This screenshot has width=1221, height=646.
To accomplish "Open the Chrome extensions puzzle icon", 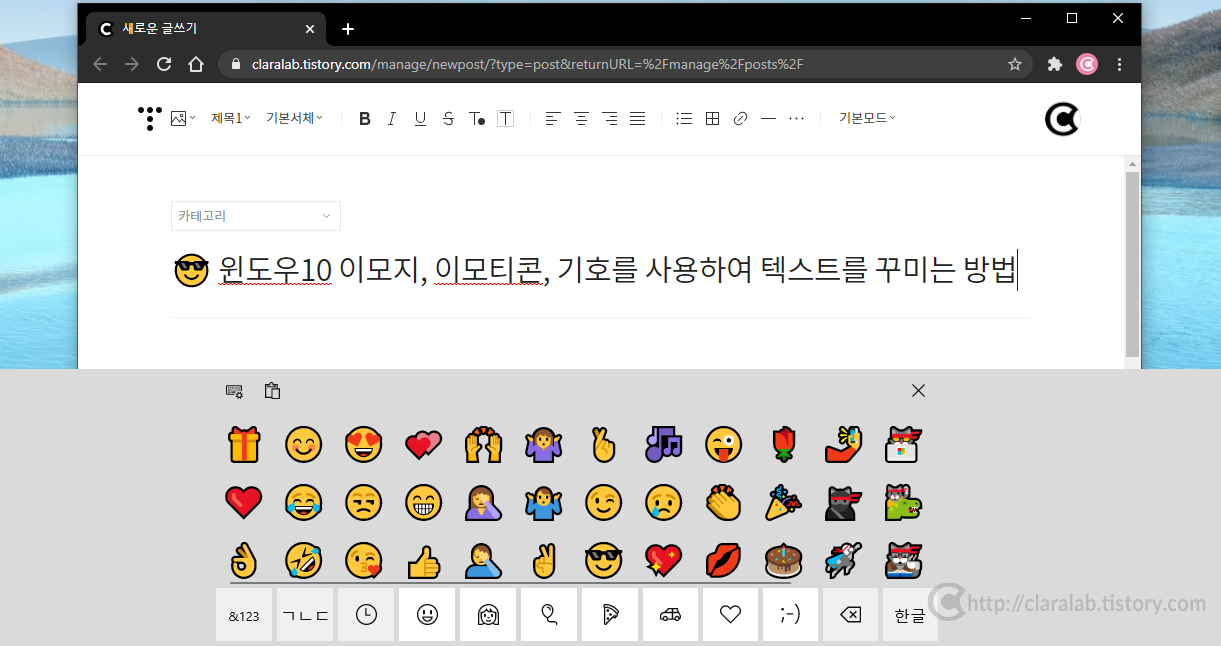I will (1054, 64).
